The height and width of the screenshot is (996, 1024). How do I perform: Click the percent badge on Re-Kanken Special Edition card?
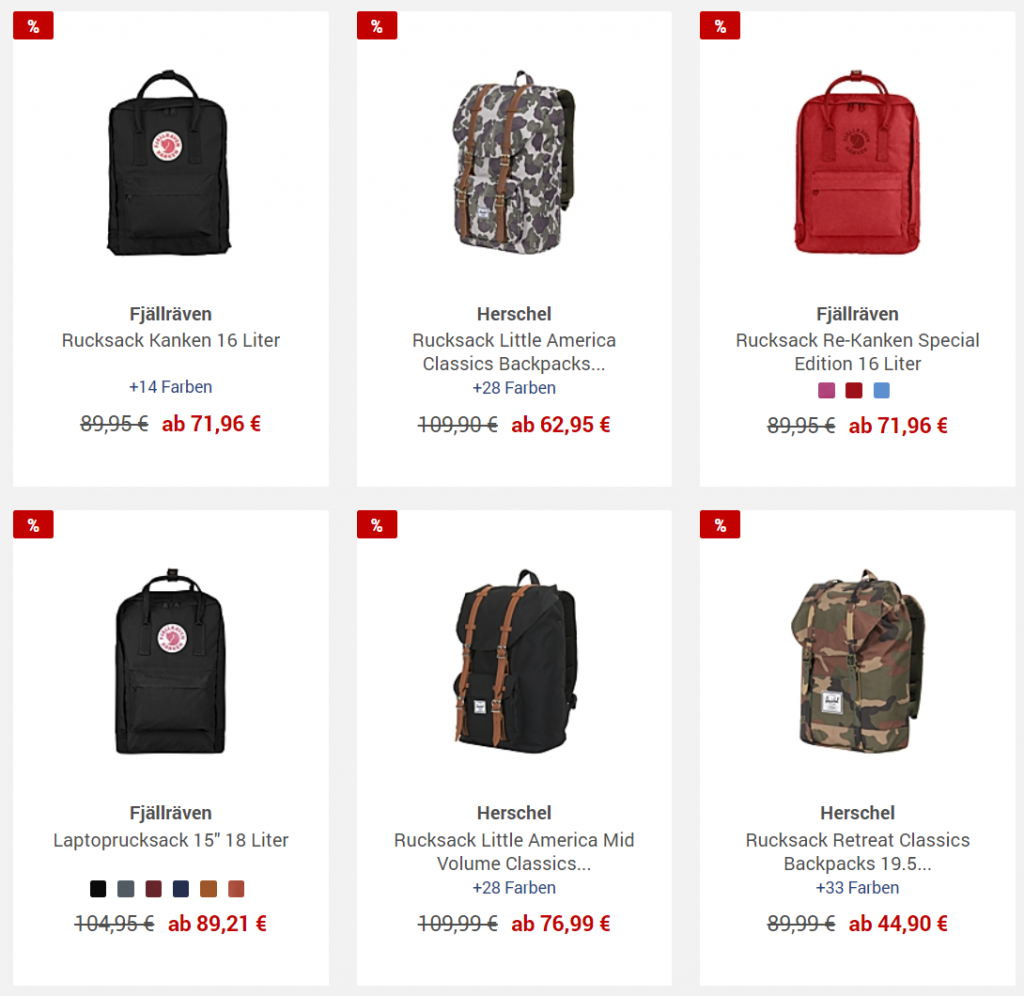[720, 26]
